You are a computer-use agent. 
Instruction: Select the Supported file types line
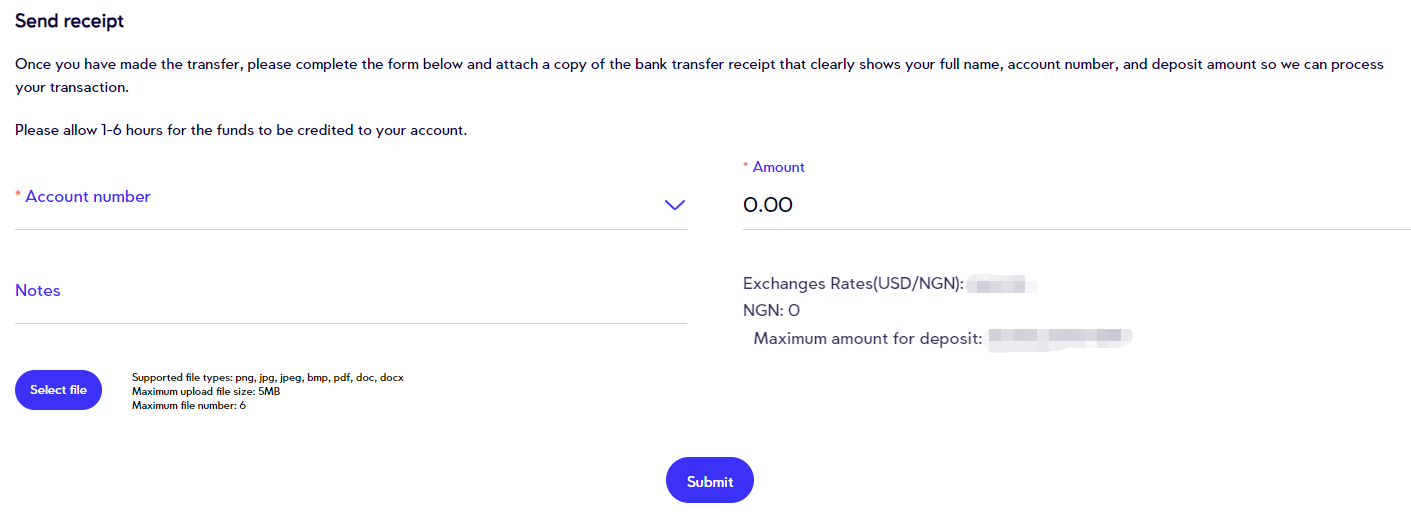(268, 378)
